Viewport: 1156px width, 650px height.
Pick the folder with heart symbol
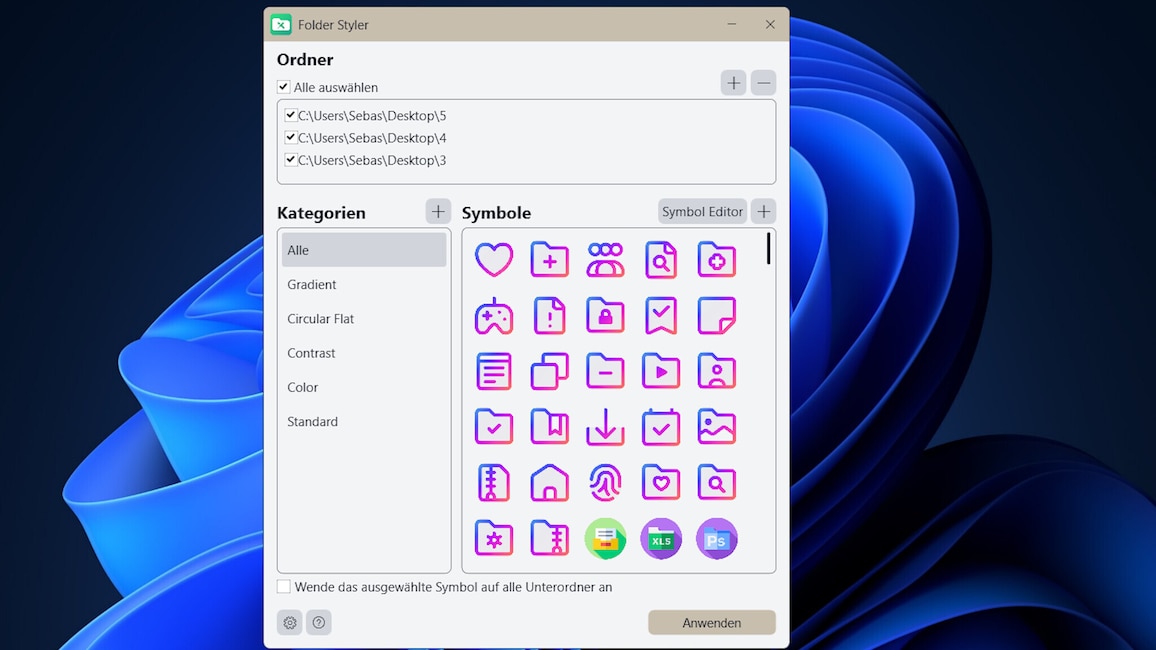pyautogui.click(x=661, y=483)
